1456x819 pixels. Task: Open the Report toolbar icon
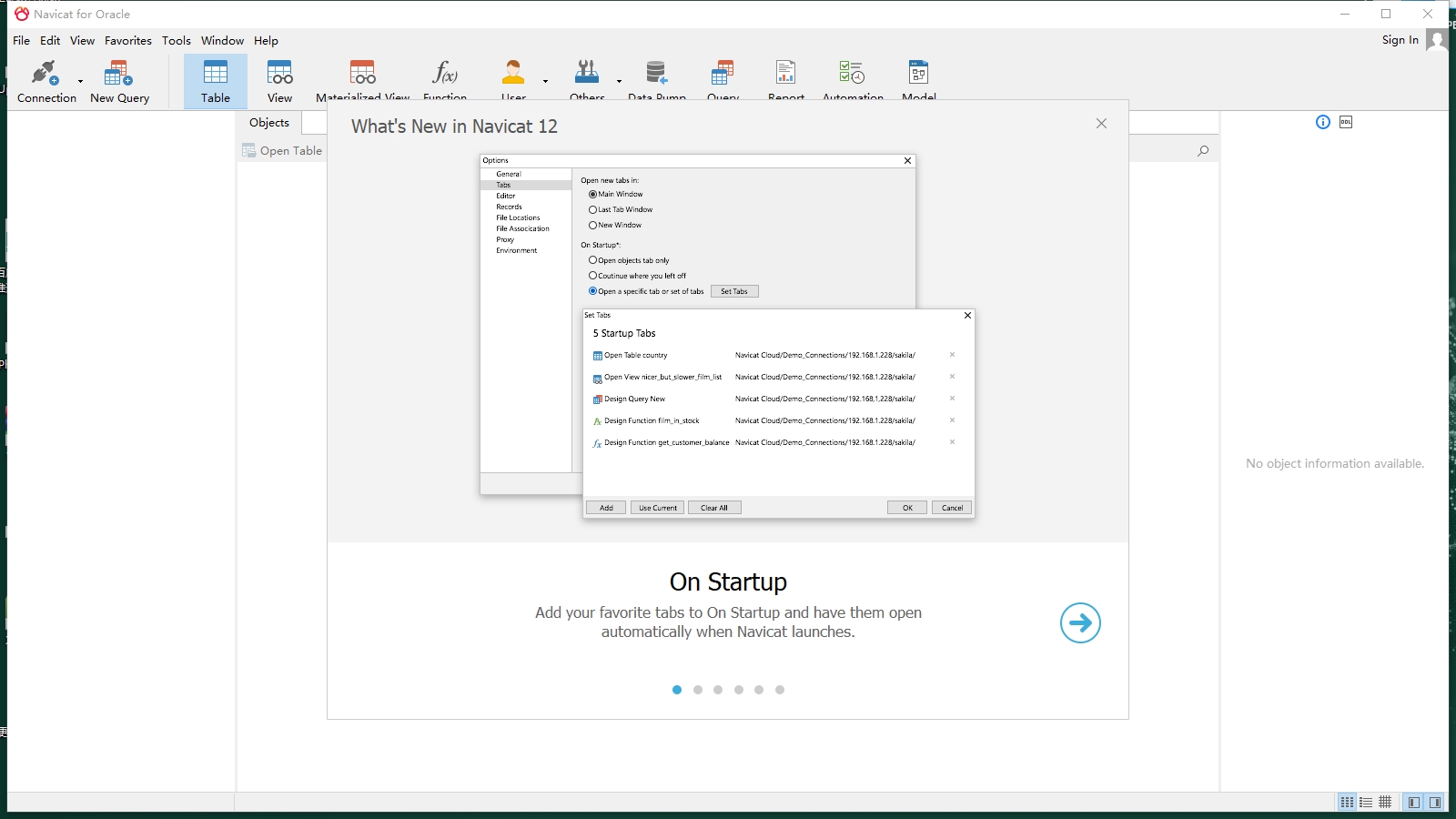click(786, 80)
